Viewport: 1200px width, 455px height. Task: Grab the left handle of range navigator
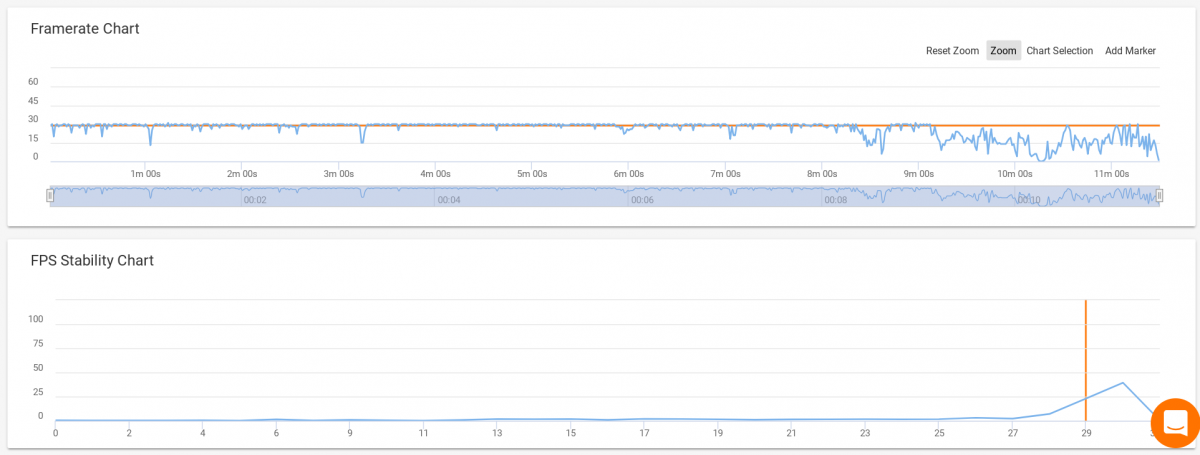point(50,196)
